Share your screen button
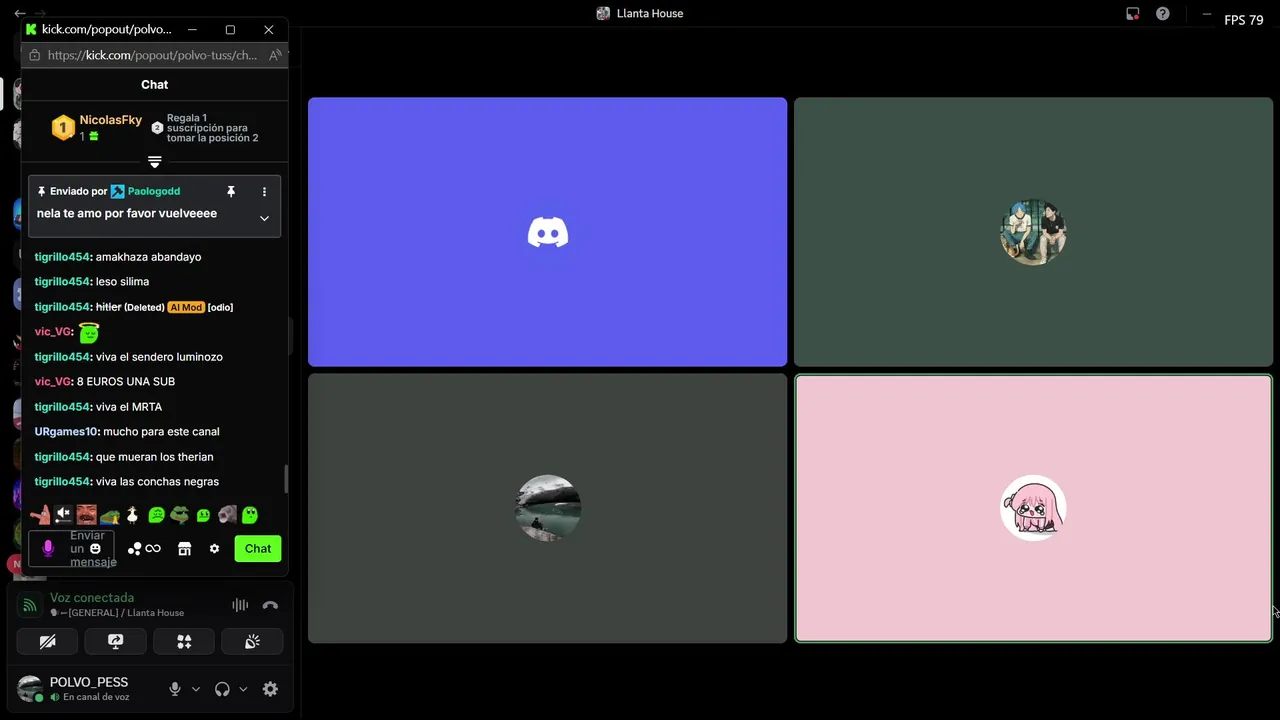1280x720 pixels. coord(115,642)
